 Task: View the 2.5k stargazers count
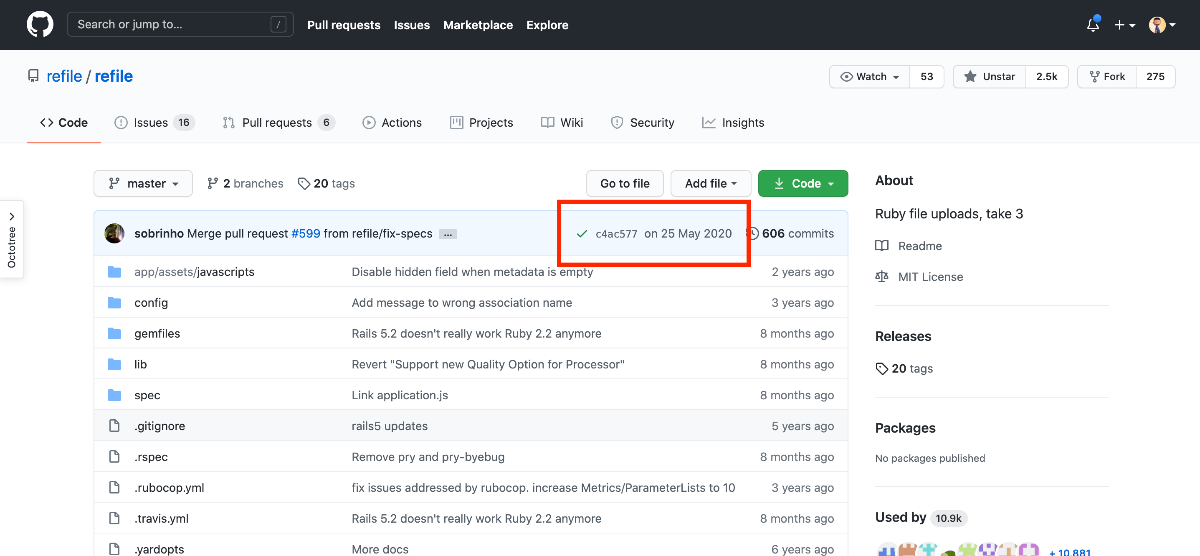[x=1047, y=77]
